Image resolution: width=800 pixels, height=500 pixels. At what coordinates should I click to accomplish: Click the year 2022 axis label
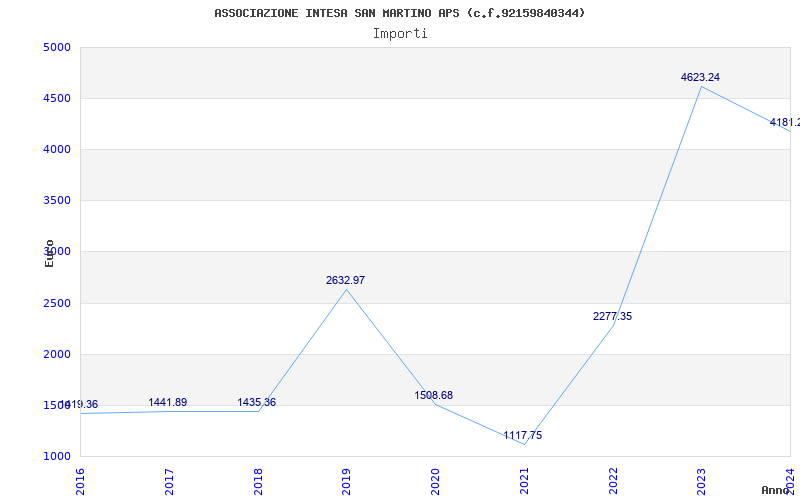pos(613,482)
